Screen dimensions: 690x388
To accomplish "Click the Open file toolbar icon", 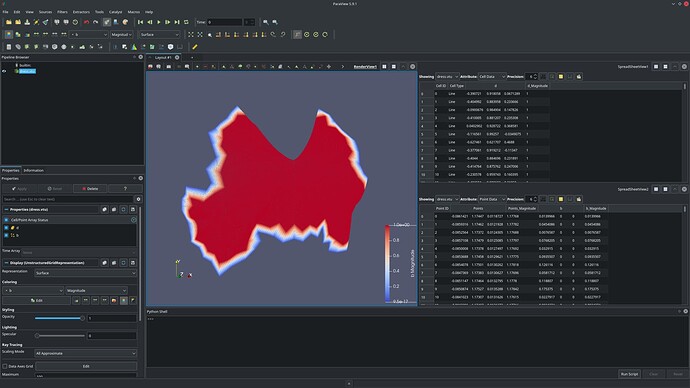I will point(8,22).
